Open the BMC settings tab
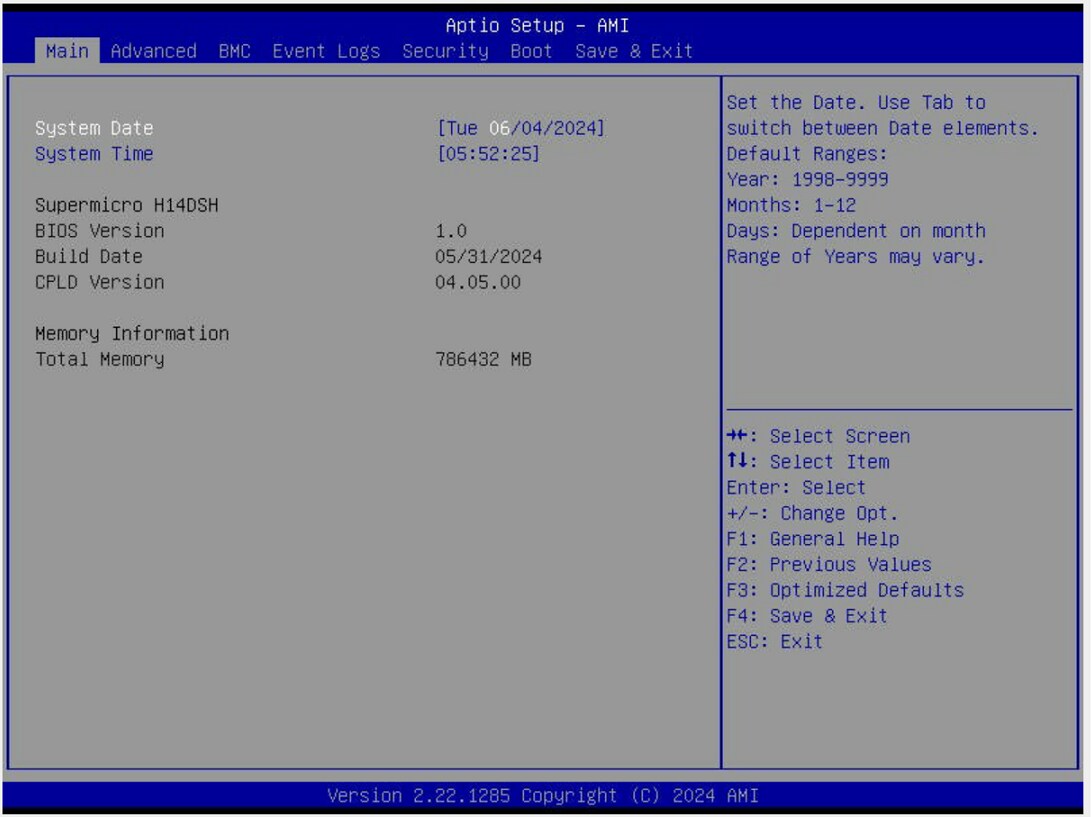 pyautogui.click(x=235, y=51)
